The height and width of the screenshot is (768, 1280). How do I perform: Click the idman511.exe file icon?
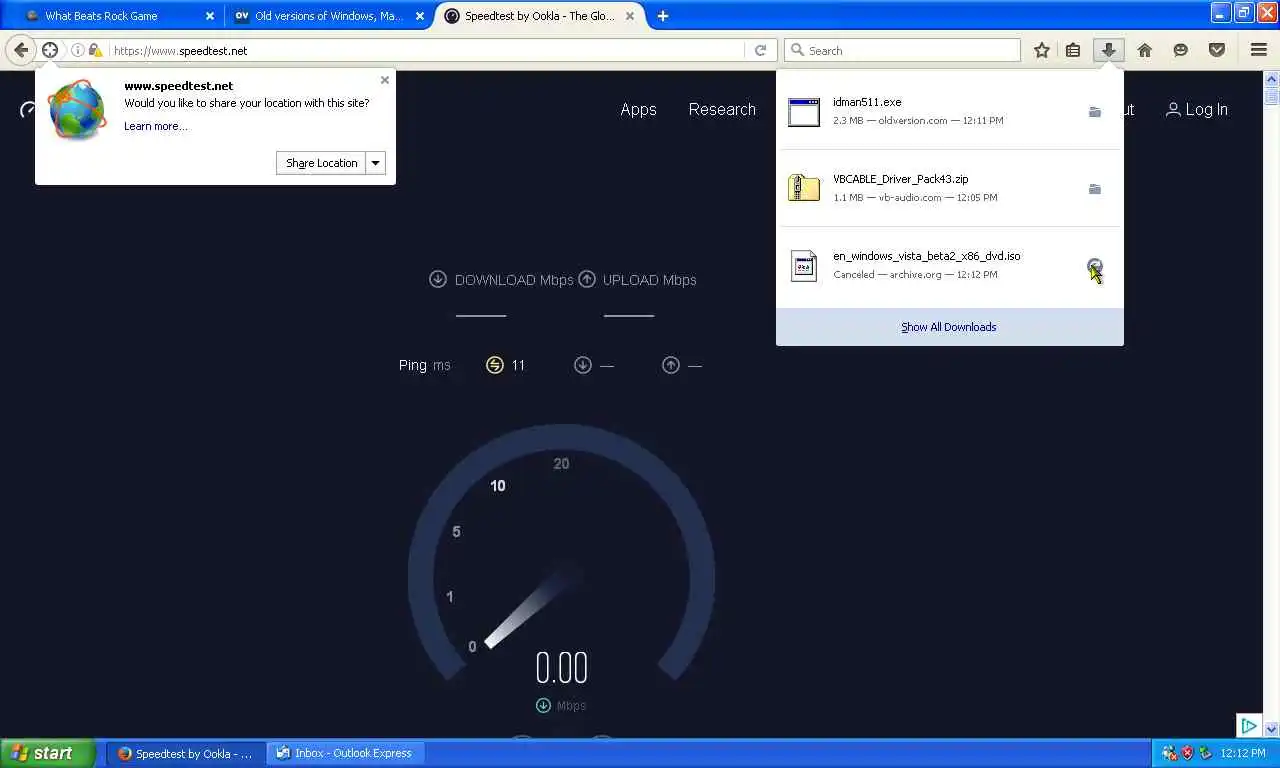(804, 112)
